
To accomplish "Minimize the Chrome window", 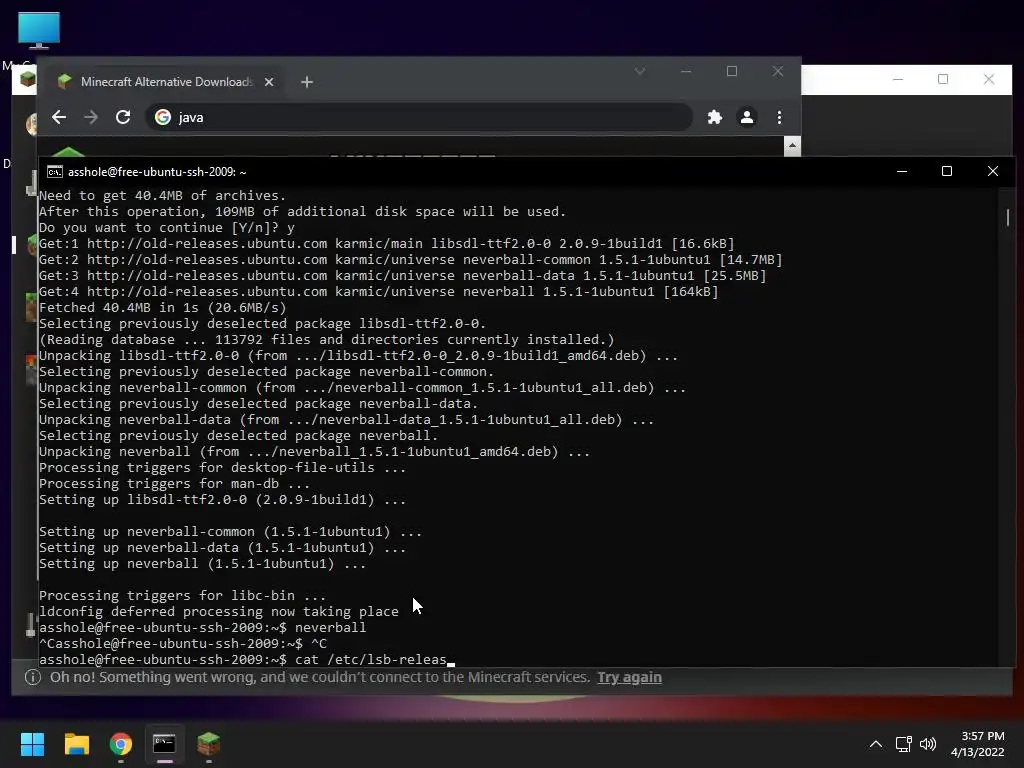I will coord(686,71).
